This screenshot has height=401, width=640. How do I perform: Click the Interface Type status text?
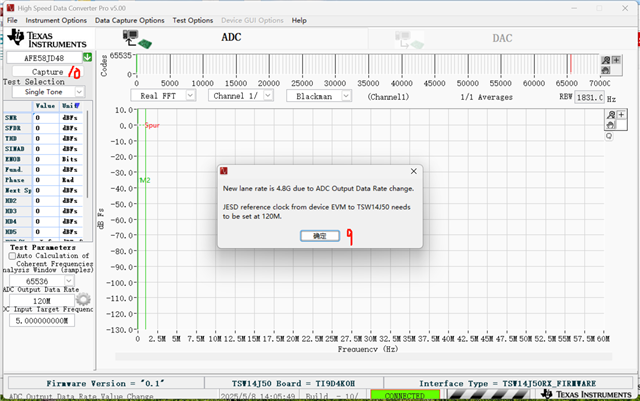click(507, 383)
